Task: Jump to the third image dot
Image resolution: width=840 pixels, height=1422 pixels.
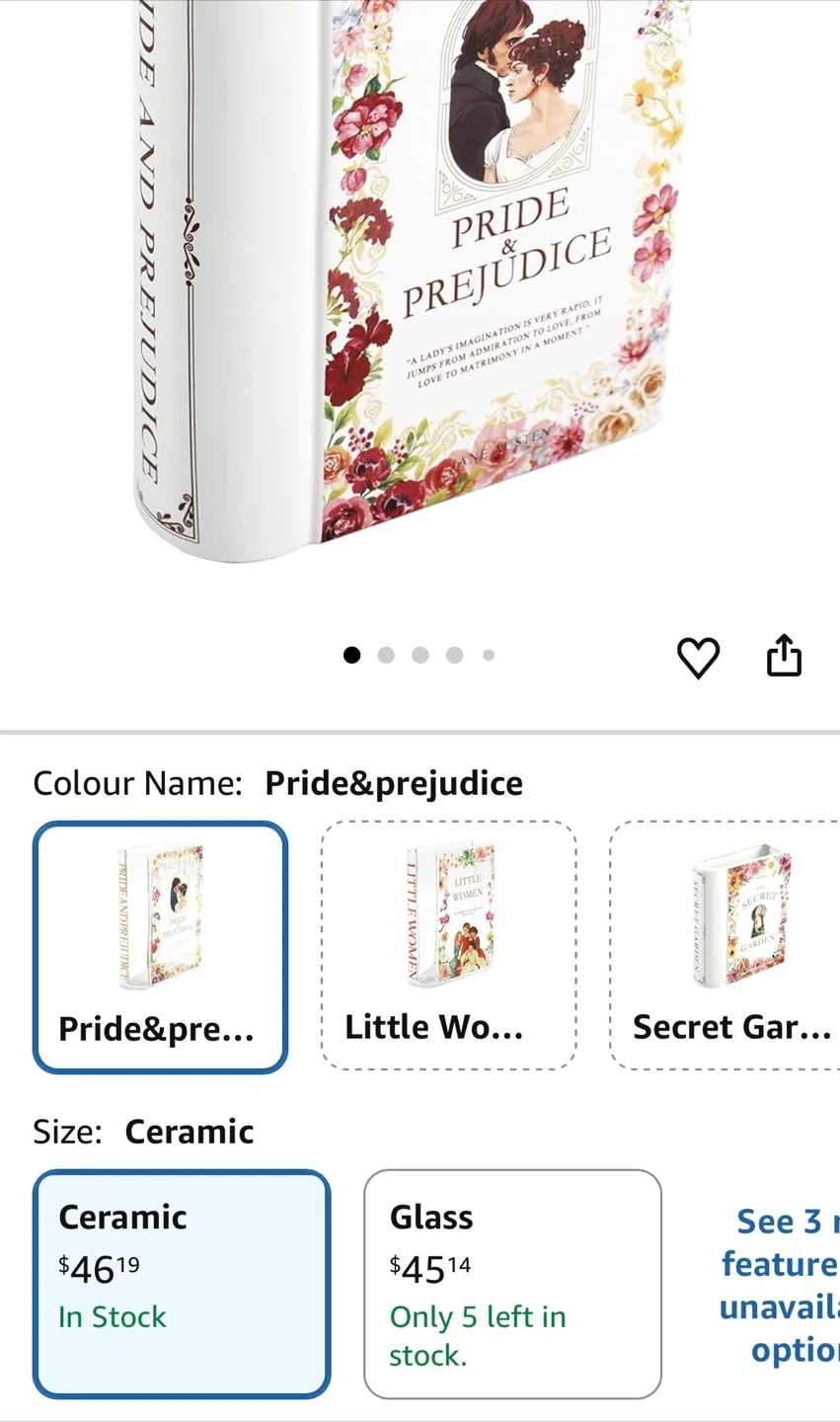Action: [420, 655]
